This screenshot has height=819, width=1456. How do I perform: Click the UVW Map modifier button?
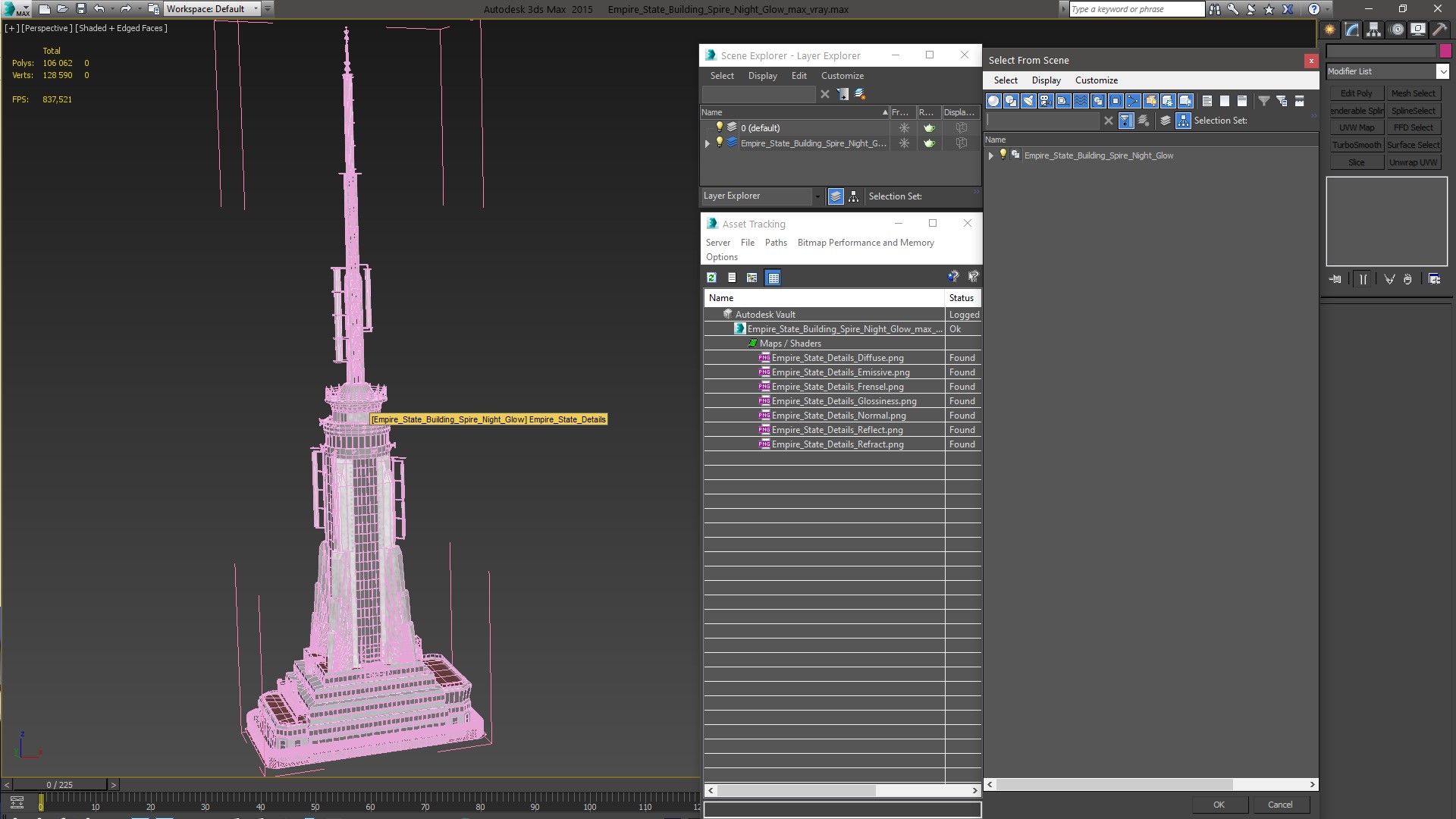1356,127
